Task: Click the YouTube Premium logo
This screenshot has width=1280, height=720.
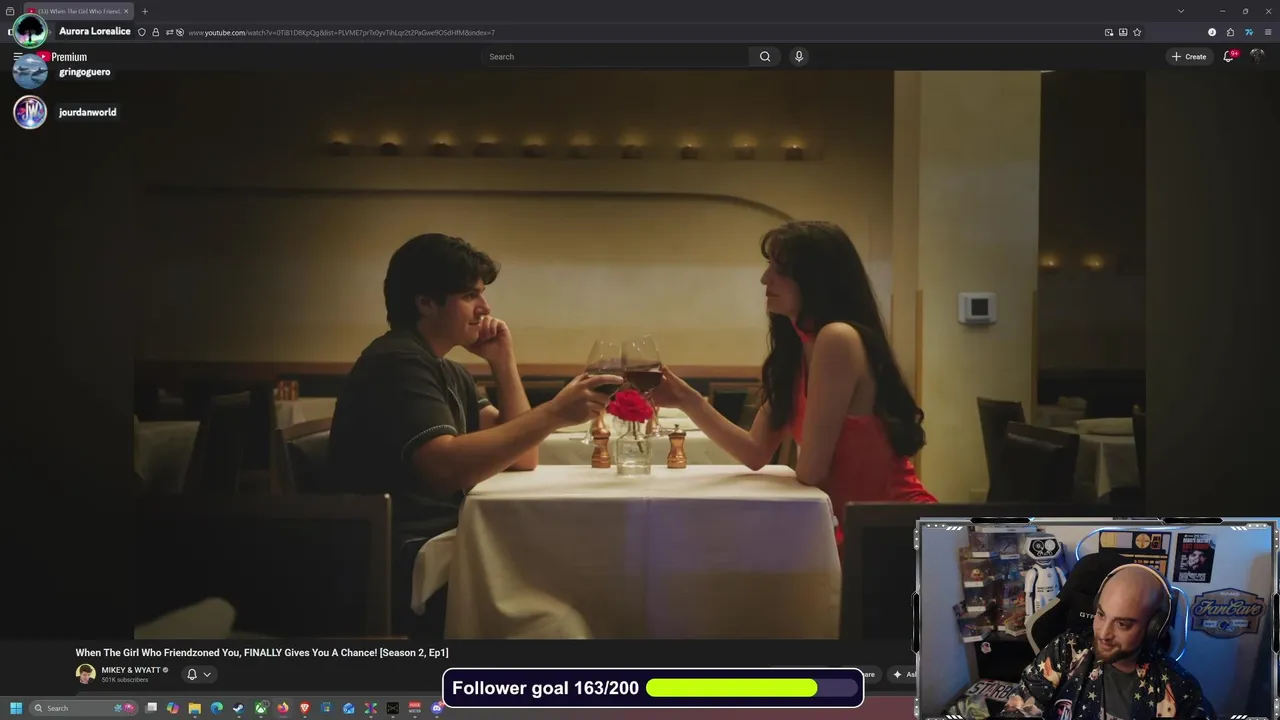Action: (62, 57)
